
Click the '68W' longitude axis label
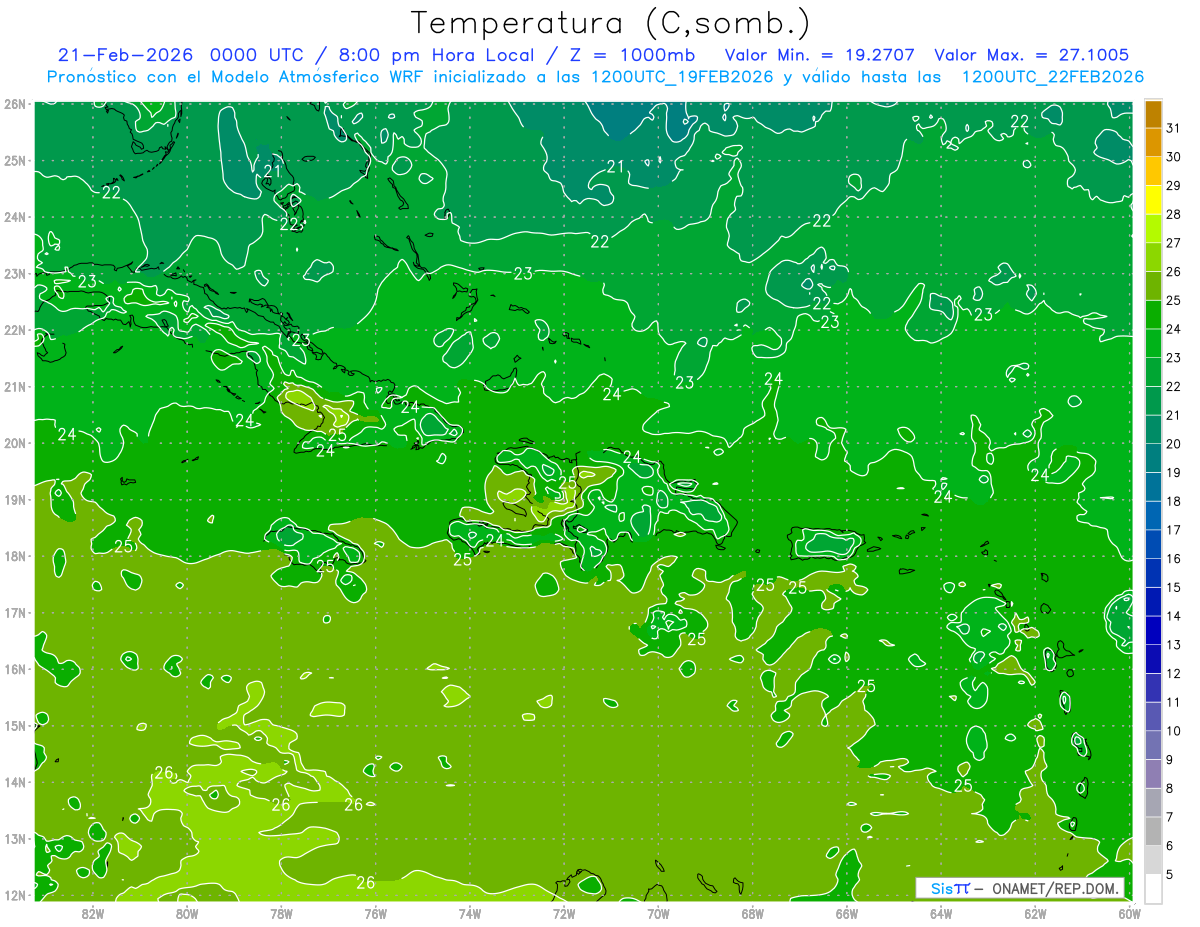click(753, 913)
